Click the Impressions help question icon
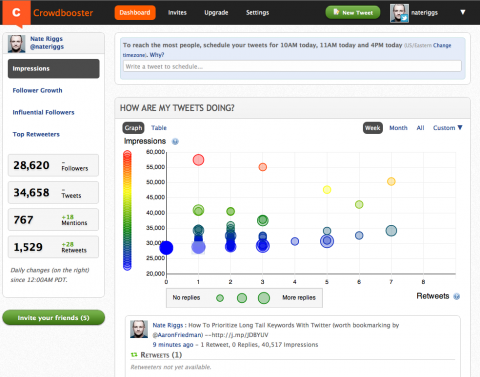Viewport: 480px width, 377px height. point(175,142)
